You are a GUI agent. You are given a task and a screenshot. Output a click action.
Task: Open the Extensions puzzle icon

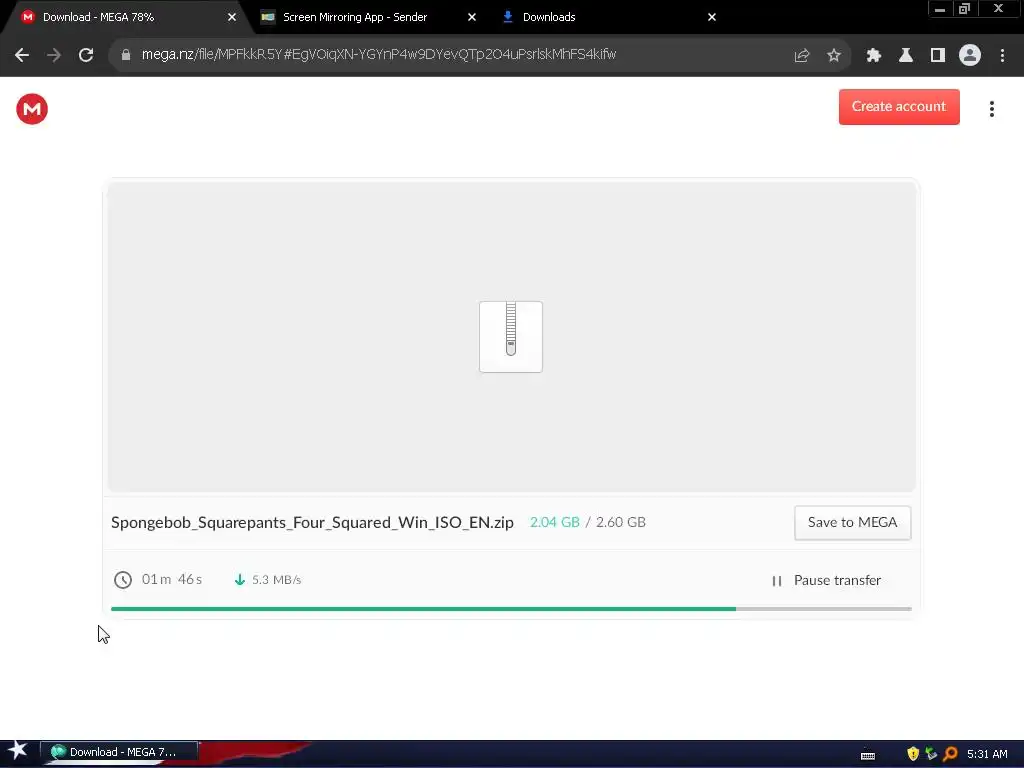tap(874, 56)
